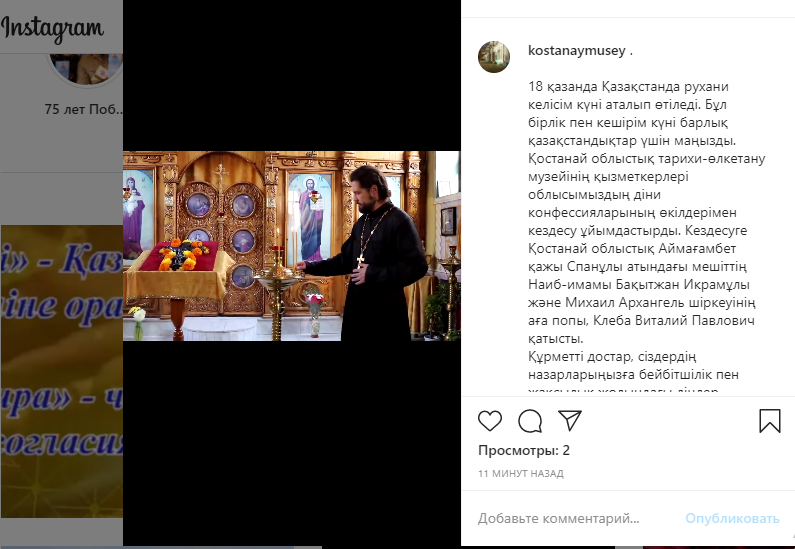This screenshot has width=795, height=549.
Task: Open the kostanaymusey username link
Action: coord(576,51)
